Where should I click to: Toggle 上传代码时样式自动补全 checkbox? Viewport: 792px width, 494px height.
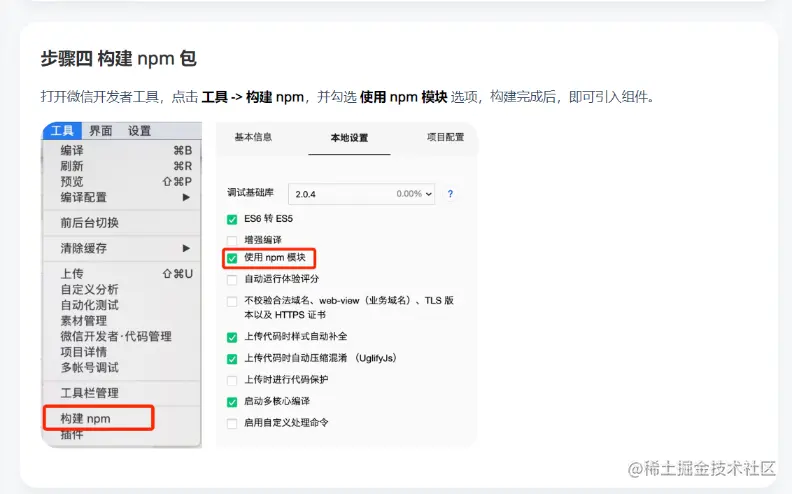pyautogui.click(x=232, y=337)
